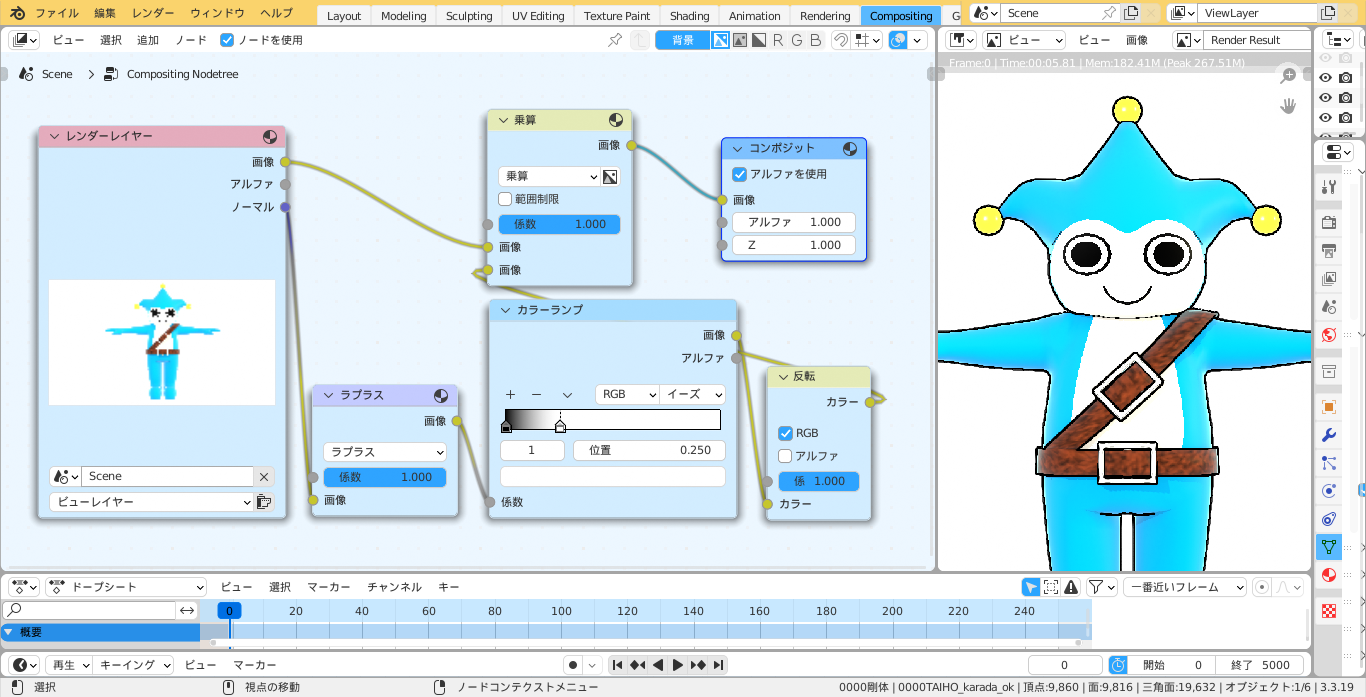Screen dimensions: 1366x697
Task: Play the animation forward
Action: tap(678, 665)
